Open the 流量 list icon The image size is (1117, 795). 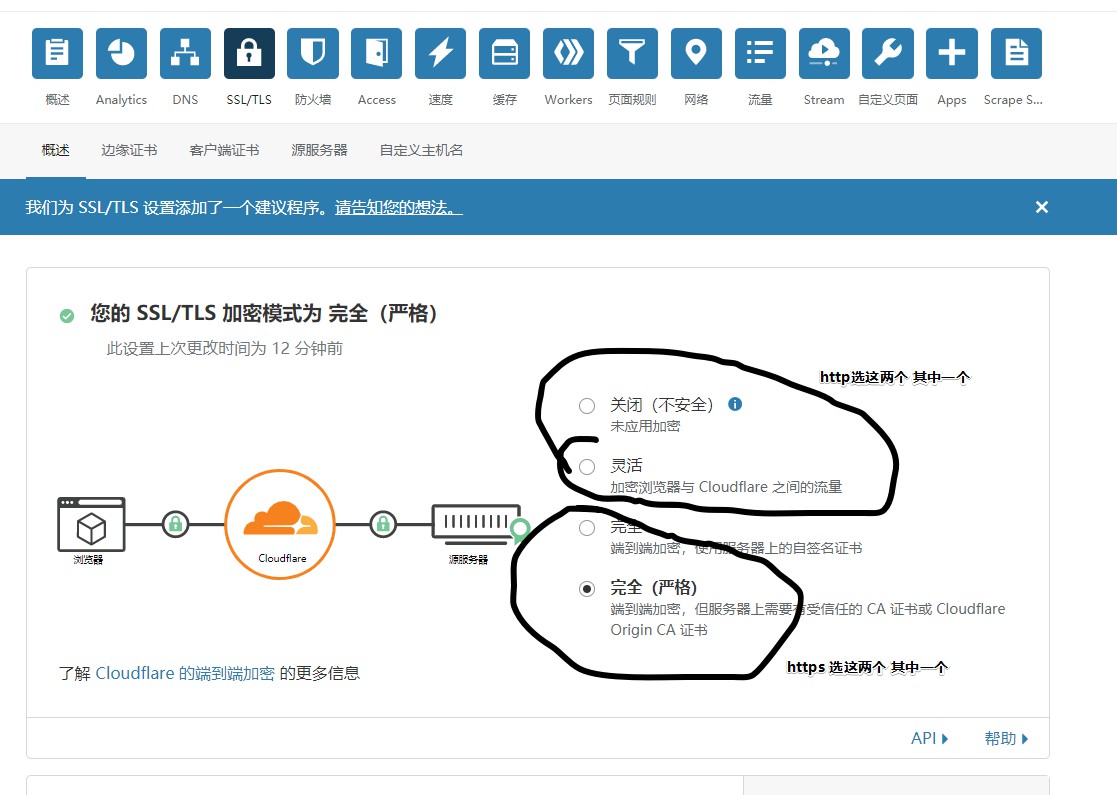click(x=760, y=53)
